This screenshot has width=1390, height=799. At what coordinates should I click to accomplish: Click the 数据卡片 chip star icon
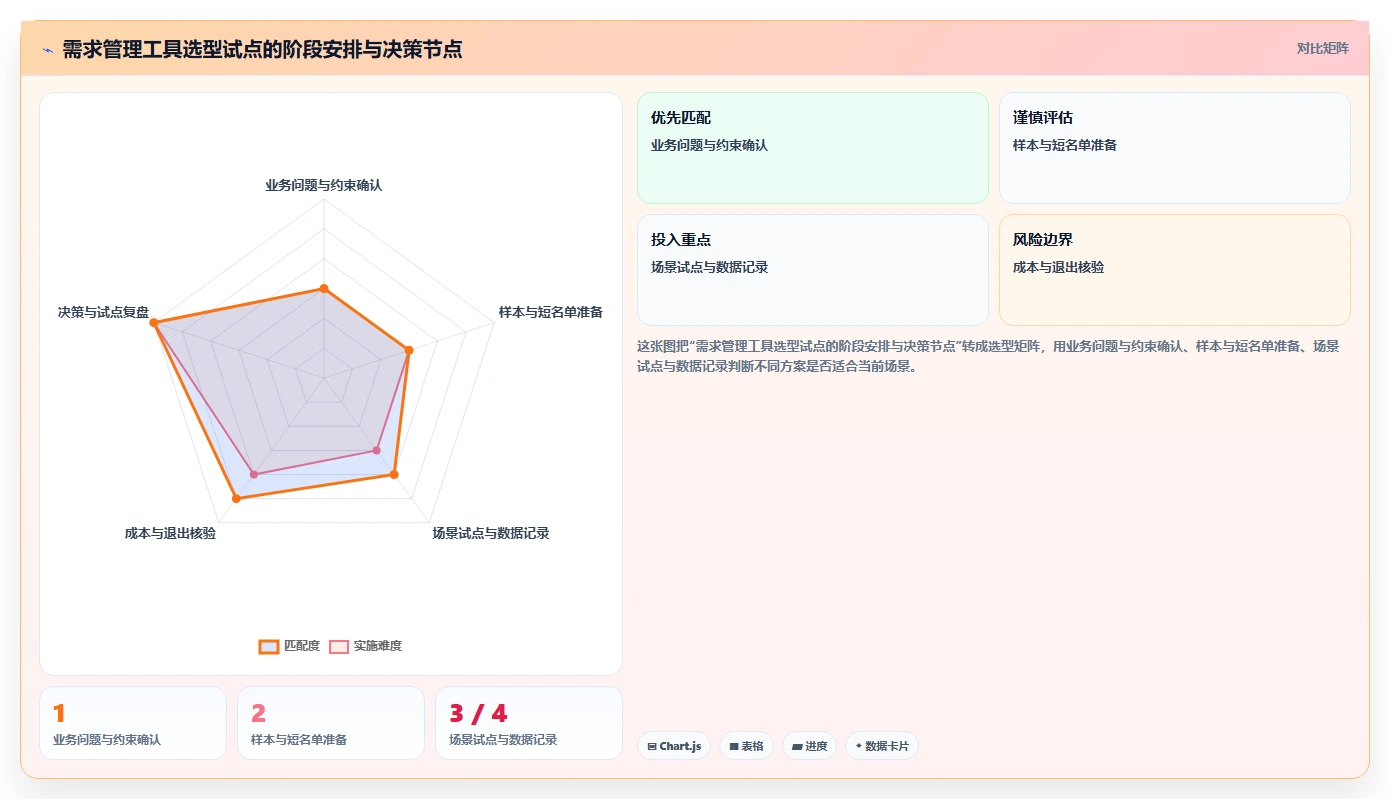[x=859, y=746]
